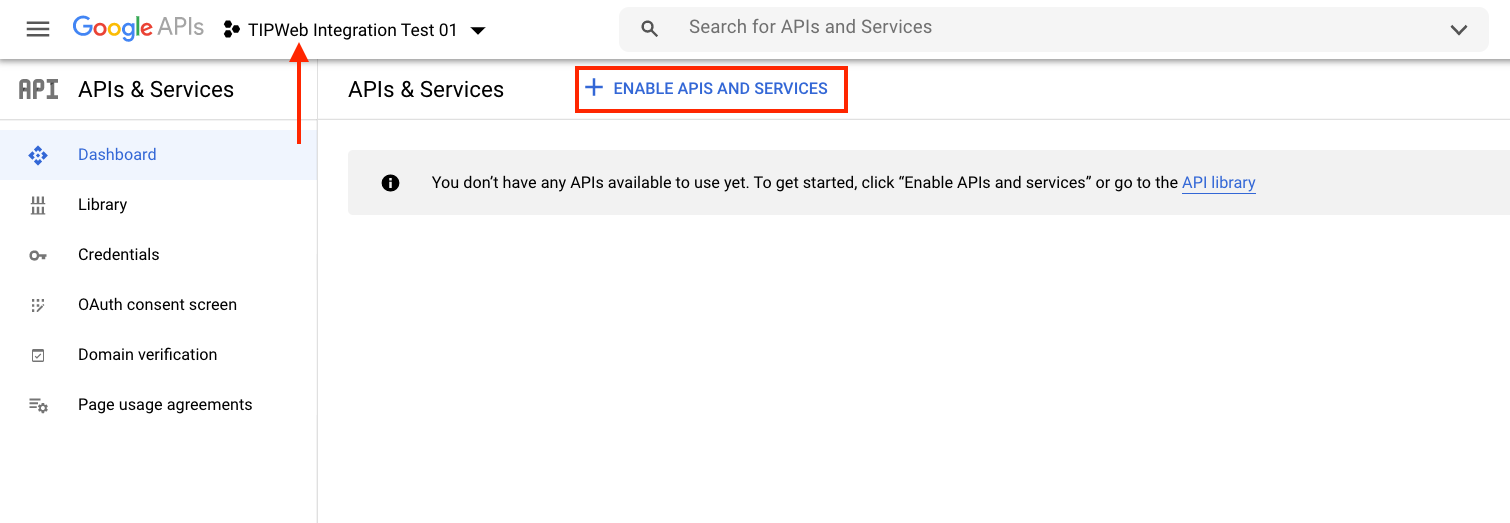Image resolution: width=1510 pixels, height=523 pixels.
Task: Click the search magnifier icon
Action: tap(650, 30)
